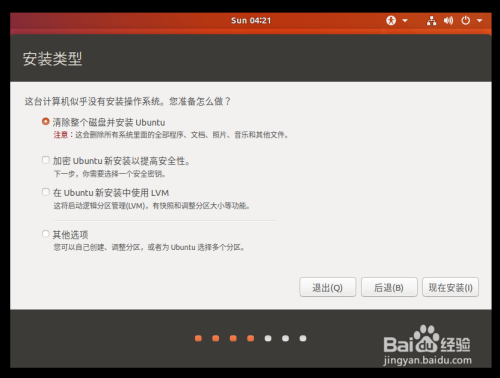Open the volume speaker icon
This screenshot has width=500, height=378.
point(448,21)
